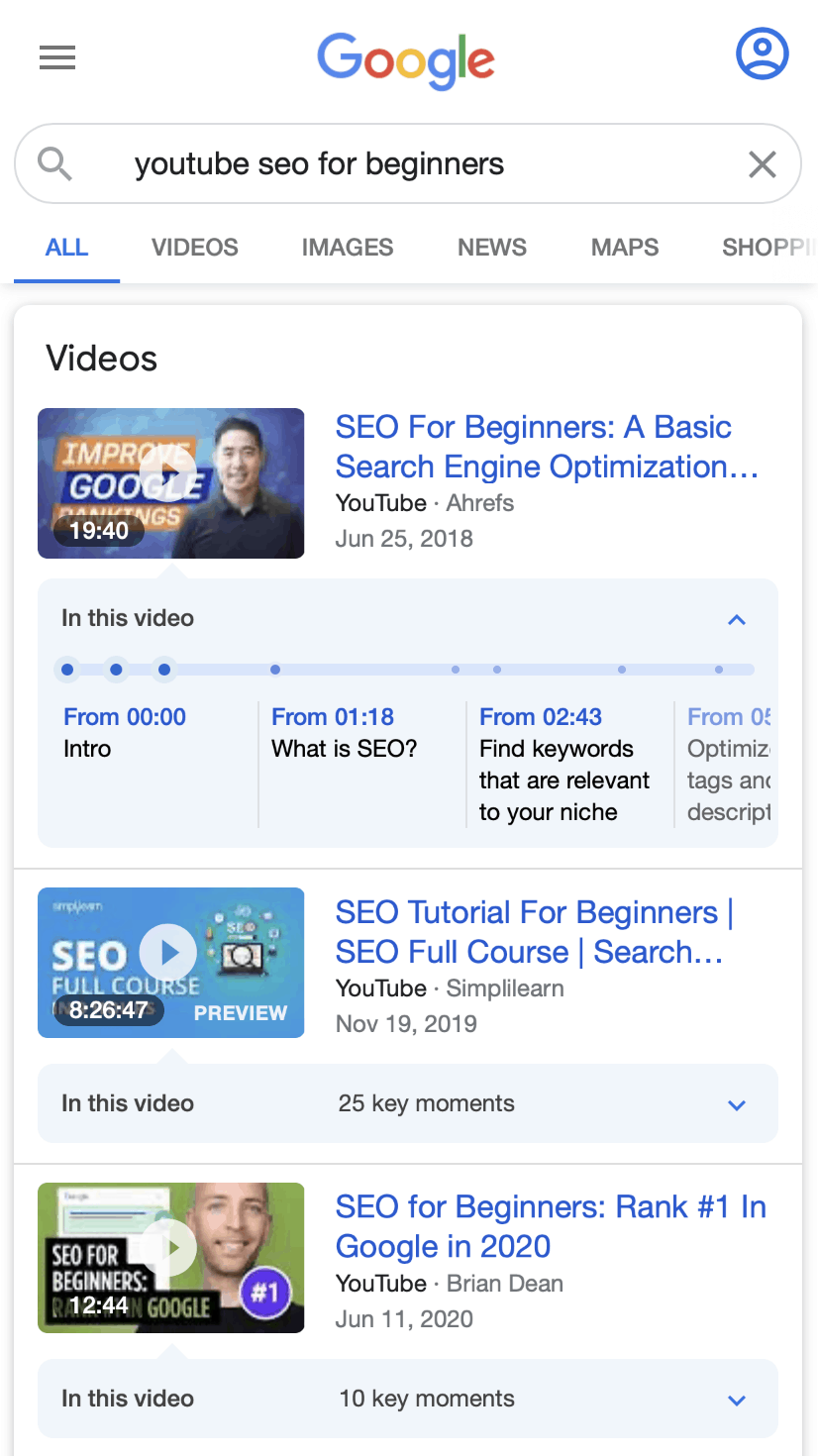Screen dimensions: 818x1456
Task: Switch to the VIDEOS tab
Action: (195, 248)
